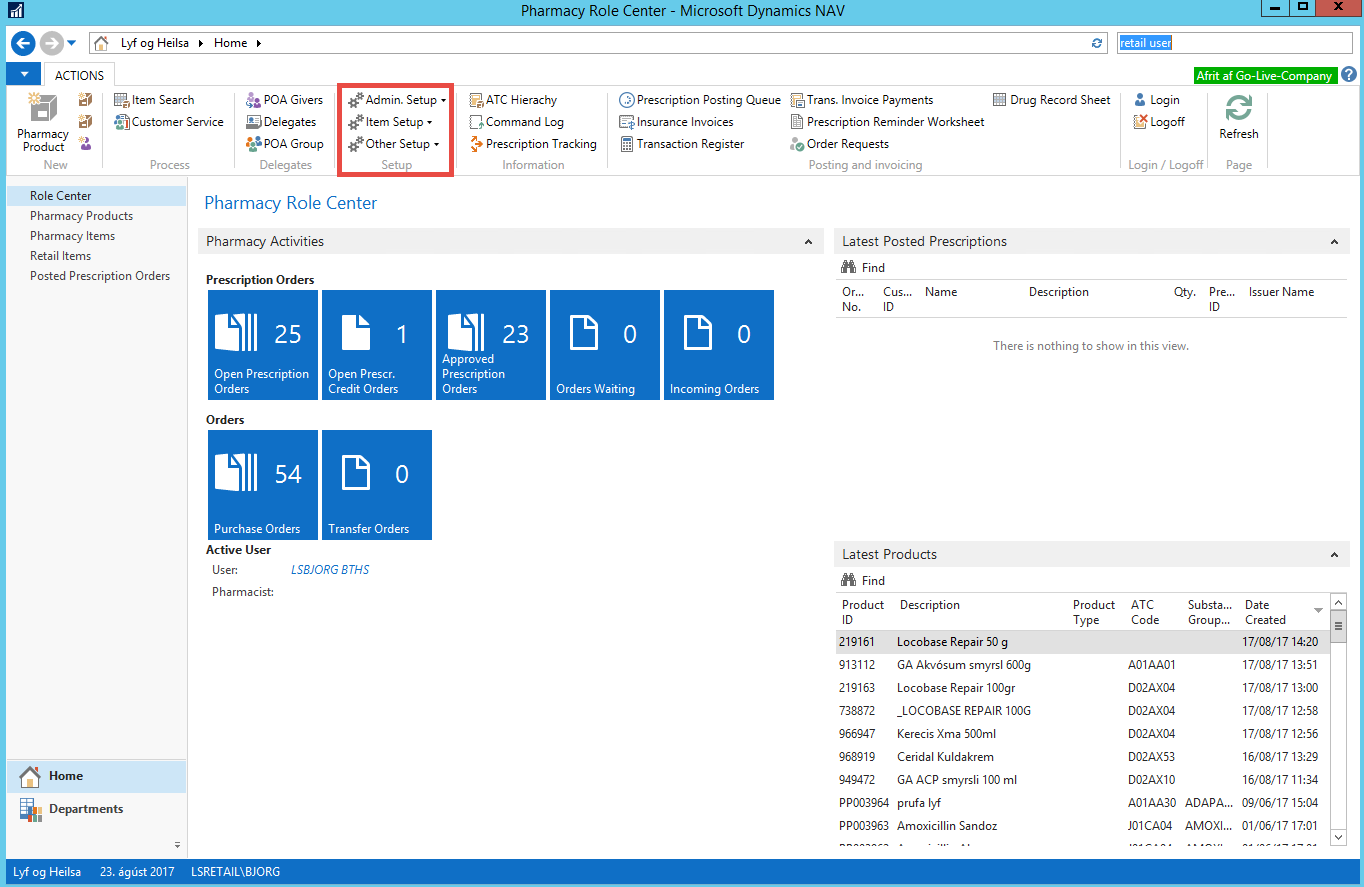The height and width of the screenshot is (887, 1364).
Task: Collapse the Pharmacy Activities section
Action: (x=808, y=242)
